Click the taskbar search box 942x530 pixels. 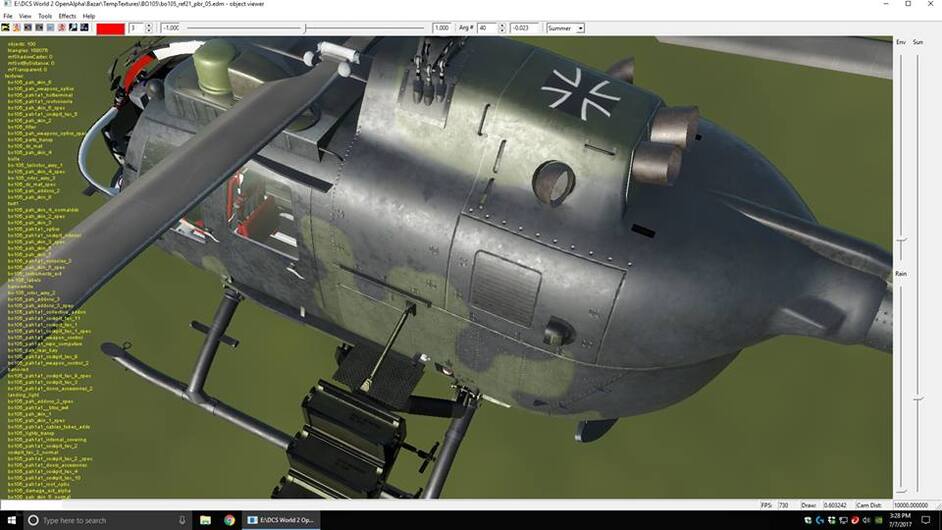point(100,520)
